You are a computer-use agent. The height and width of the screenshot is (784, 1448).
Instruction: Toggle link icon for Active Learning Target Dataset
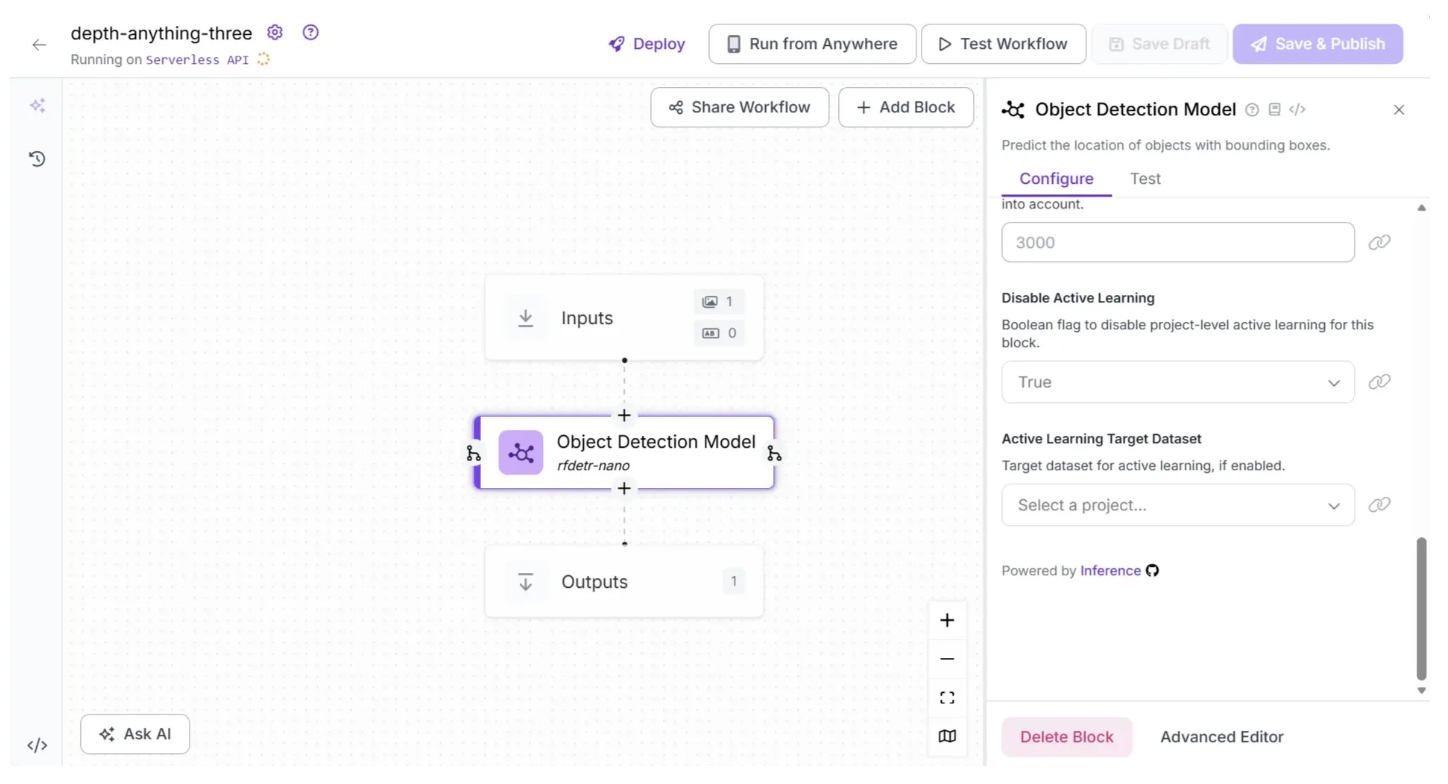[1379, 505]
